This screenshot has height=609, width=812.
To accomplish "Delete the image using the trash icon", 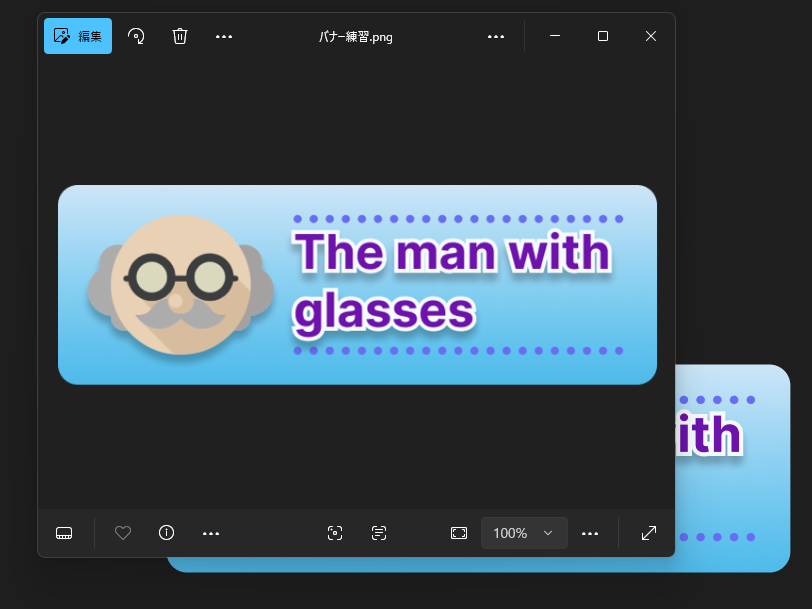I will pos(180,36).
